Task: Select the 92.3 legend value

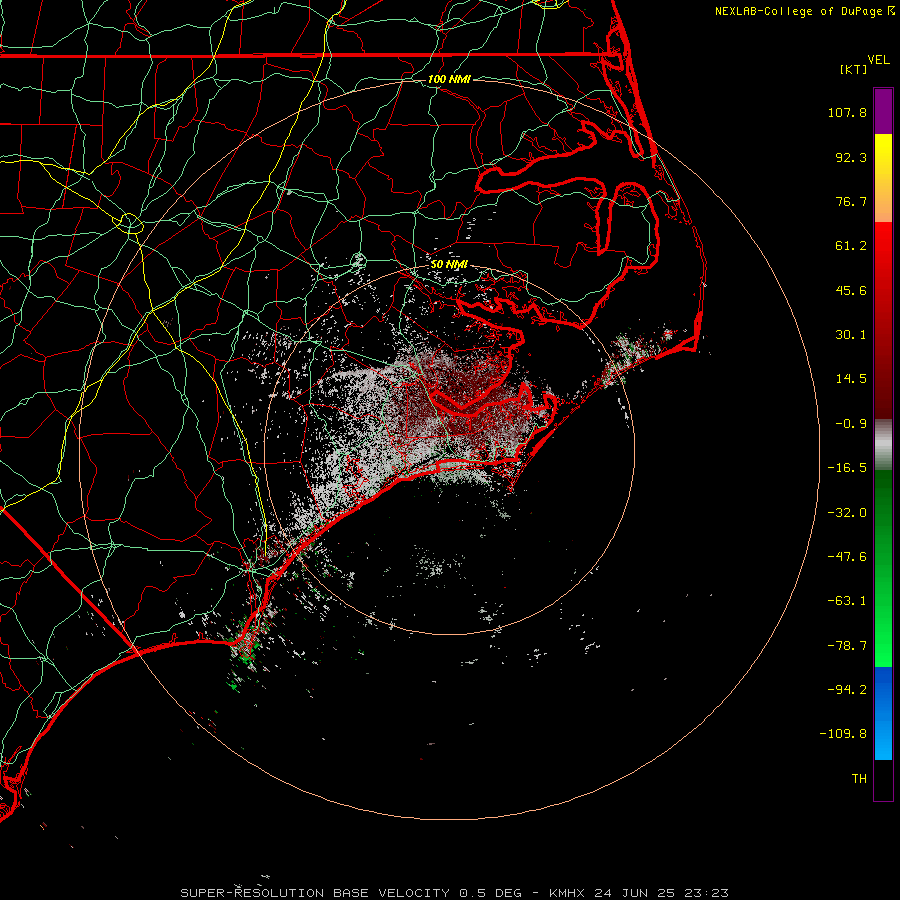Action: [851, 157]
